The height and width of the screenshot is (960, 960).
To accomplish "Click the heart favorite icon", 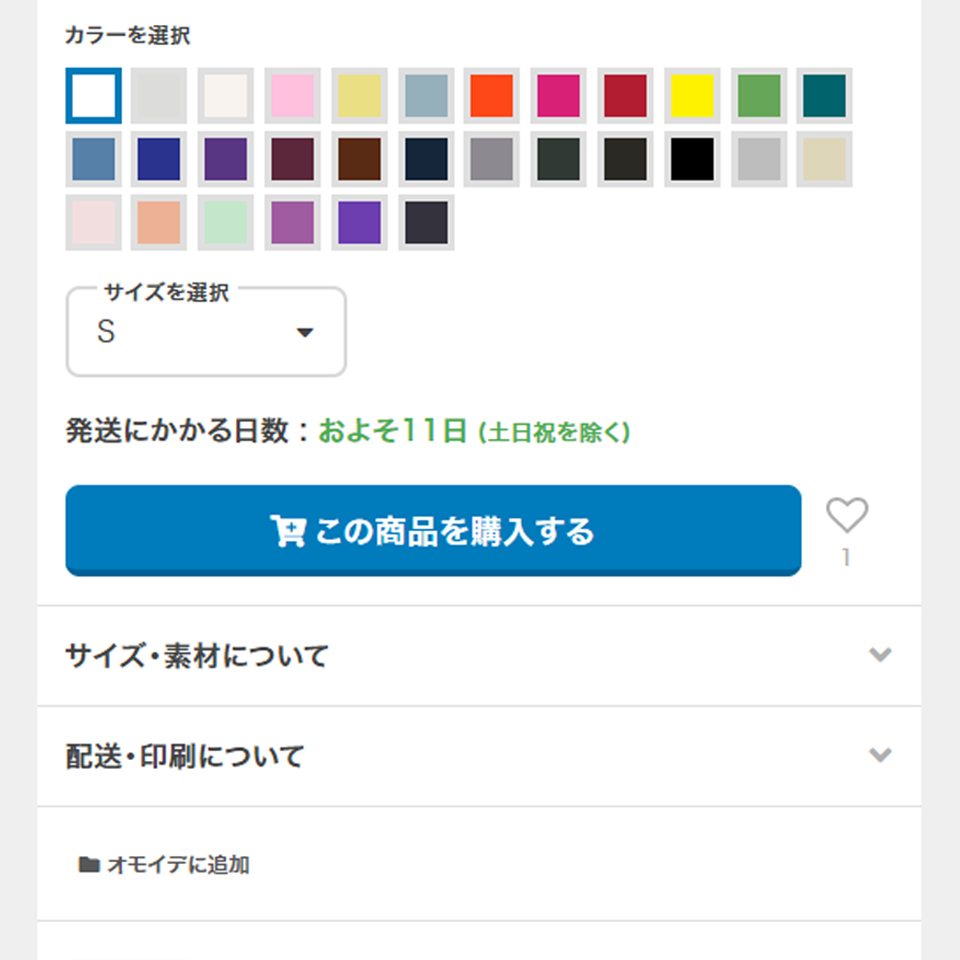I will pos(847,516).
